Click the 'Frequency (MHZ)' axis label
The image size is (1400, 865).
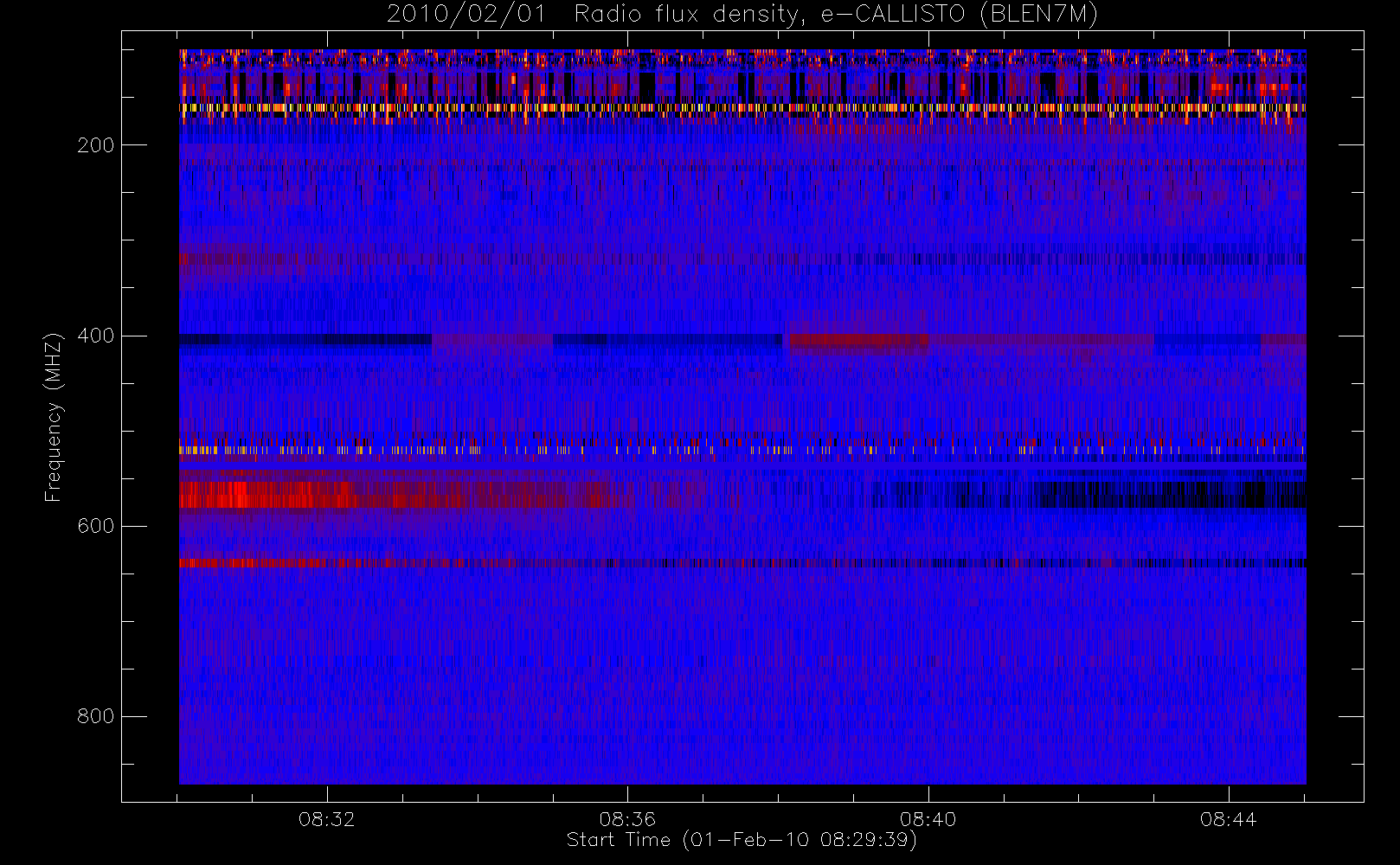pyautogui.click(x=54, y=417)
